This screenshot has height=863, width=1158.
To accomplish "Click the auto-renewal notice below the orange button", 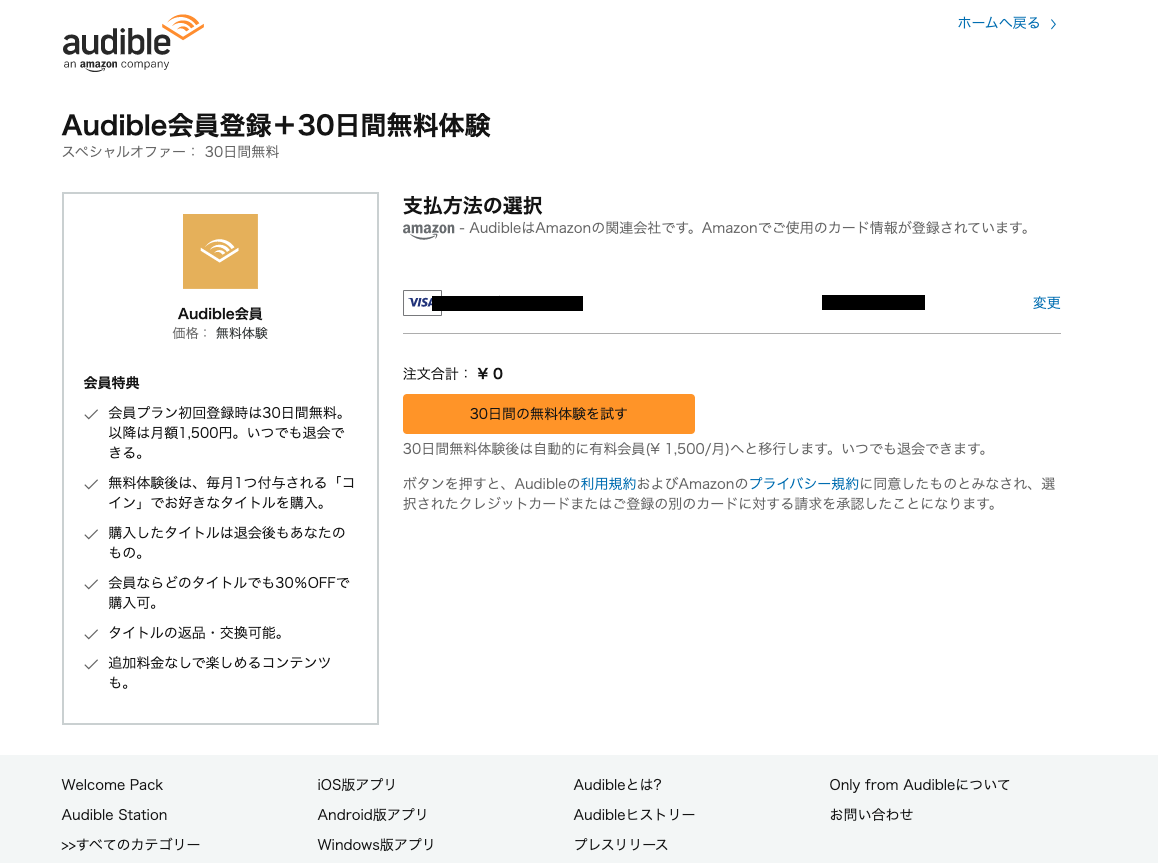I will pyautogui.click(x=695, y=449).
